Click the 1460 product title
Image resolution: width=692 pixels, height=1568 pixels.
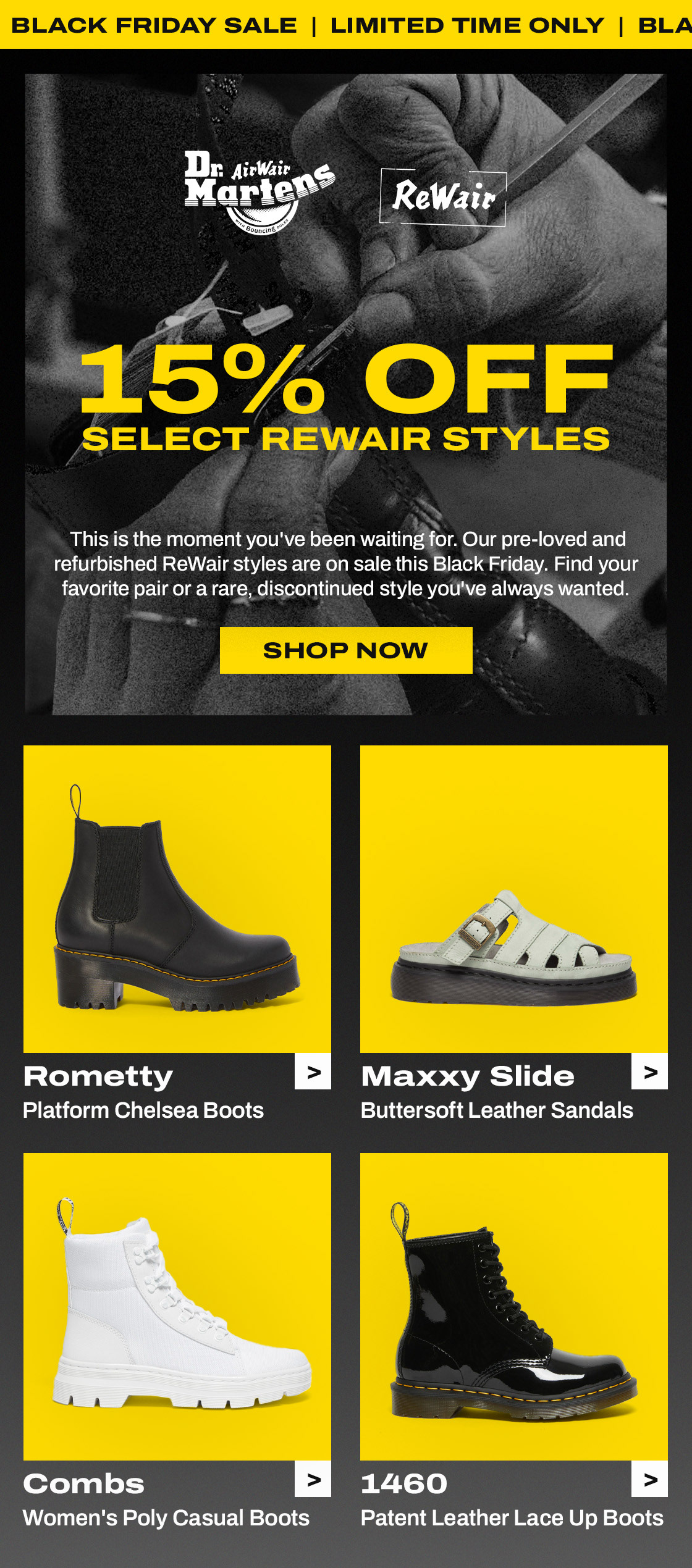click(x=404, y=1483)
